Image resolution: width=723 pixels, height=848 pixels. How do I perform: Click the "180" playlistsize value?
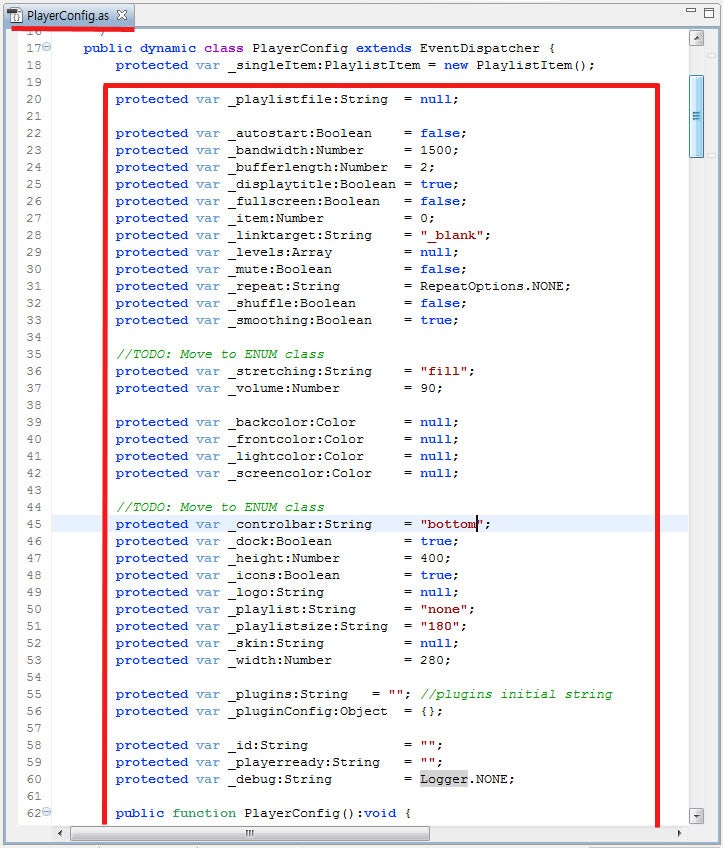click(440, 626)
